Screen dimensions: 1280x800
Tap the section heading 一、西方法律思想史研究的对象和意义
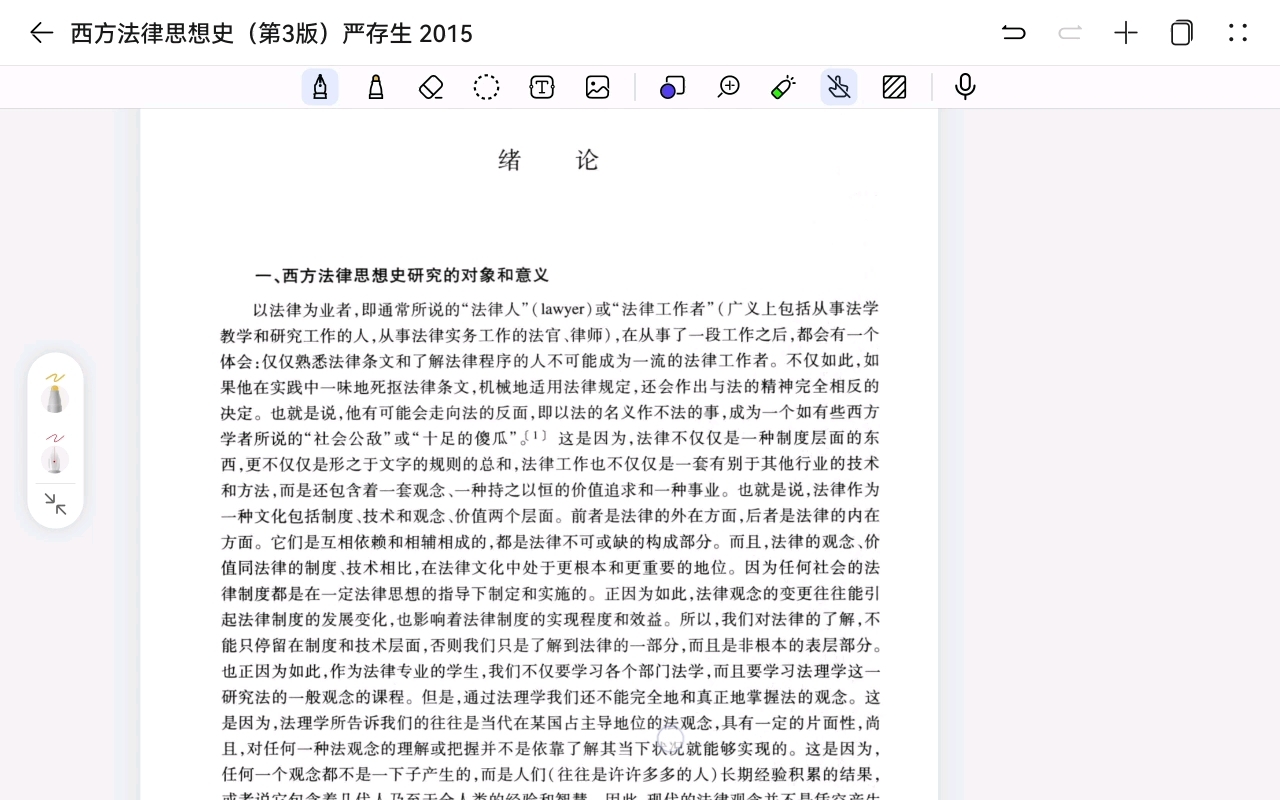[x=402, y=275]
